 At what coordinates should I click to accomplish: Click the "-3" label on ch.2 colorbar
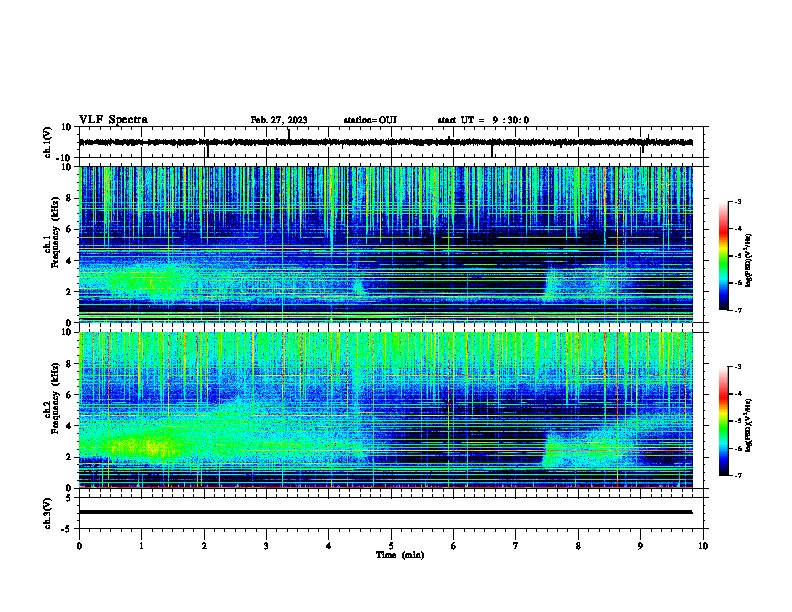738,367
